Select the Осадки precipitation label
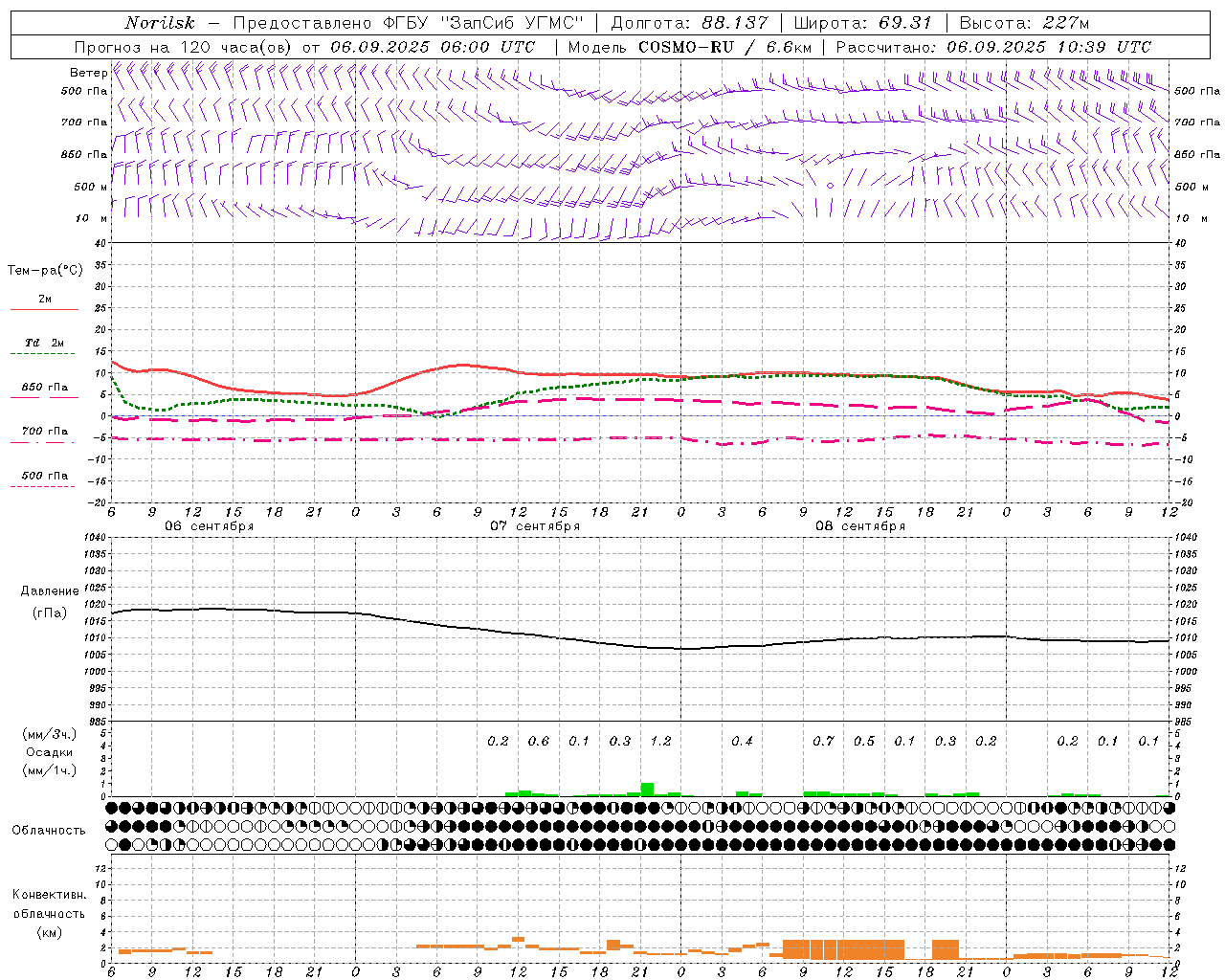1225x980 pixels. click(50, 752)
